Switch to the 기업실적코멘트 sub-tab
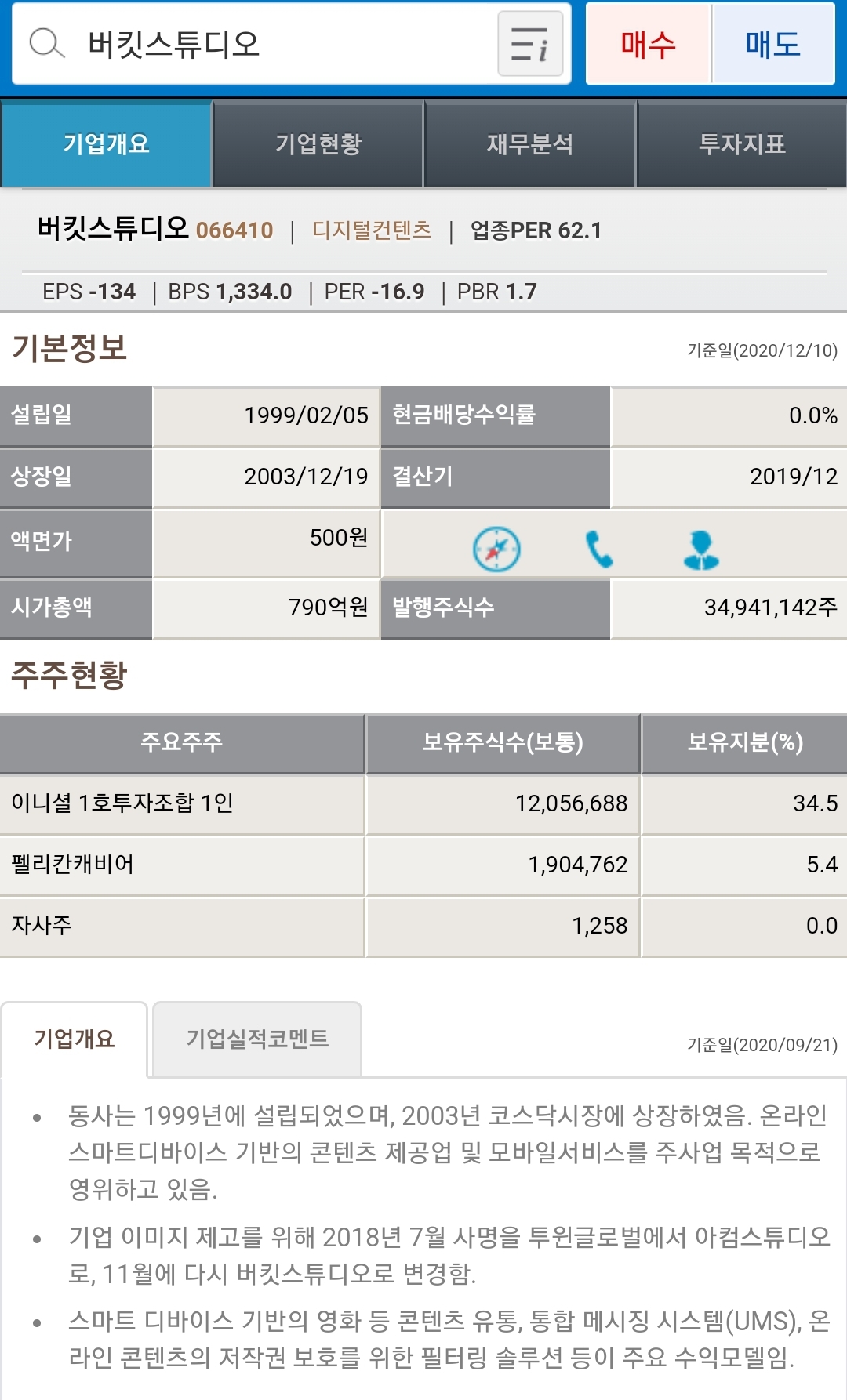Image resolution: width=847 pixels, height=1400 pixels. pos(257,1039)
